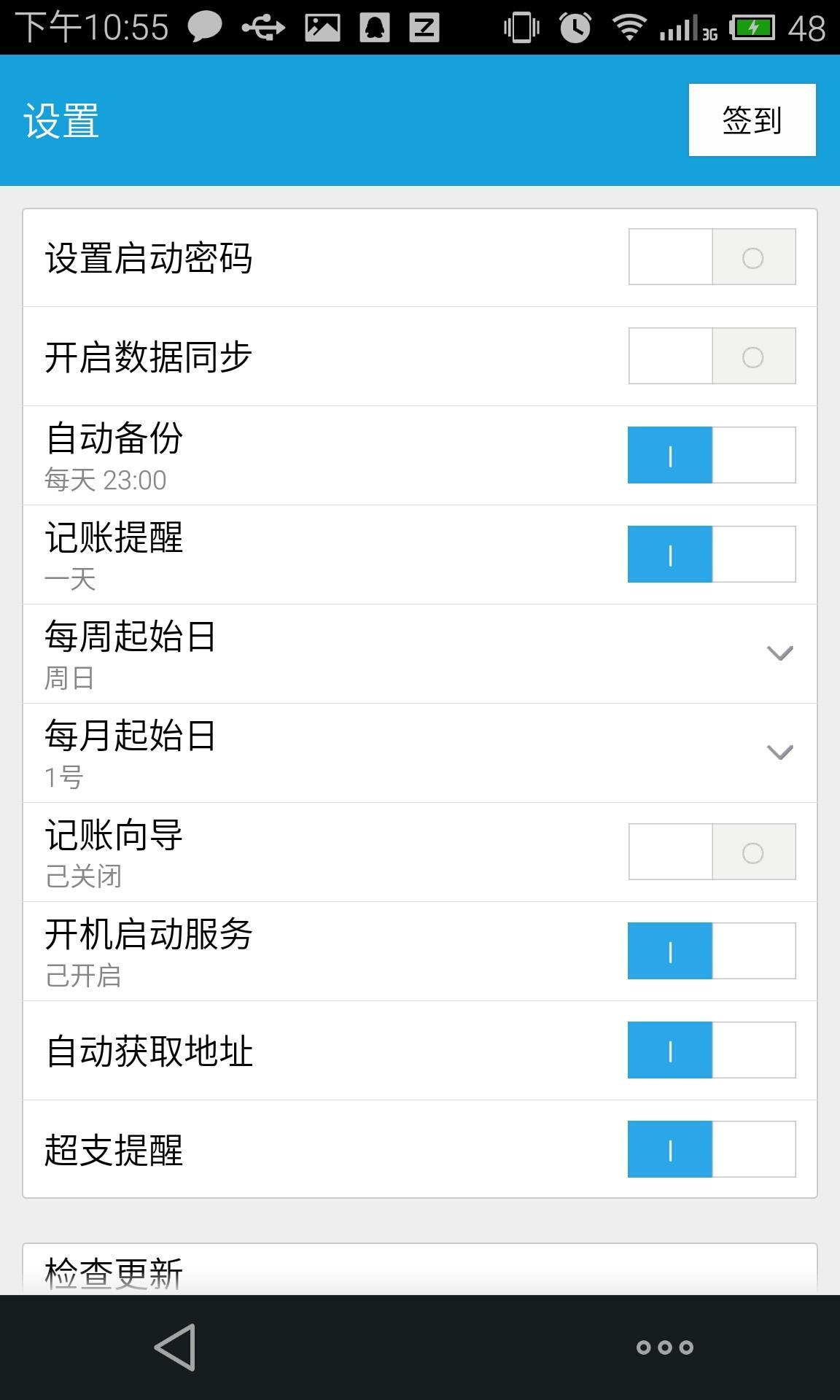Click the 签到 button
This screenshot has width=840, height=1400.
[752, 120]
